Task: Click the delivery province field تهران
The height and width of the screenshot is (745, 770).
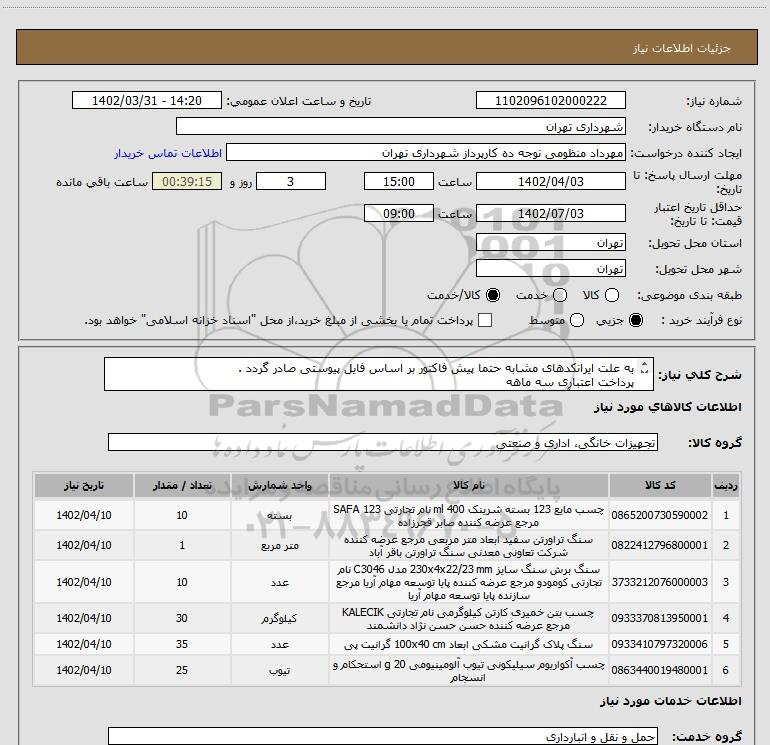Action: click(550, 243)
